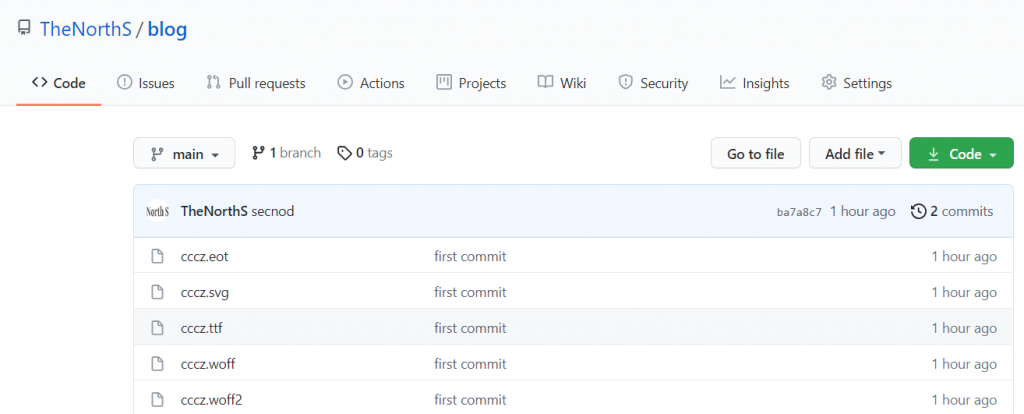Go to the Projects tab
This screenshot has width=1024, height=414.
coord(471,83)
